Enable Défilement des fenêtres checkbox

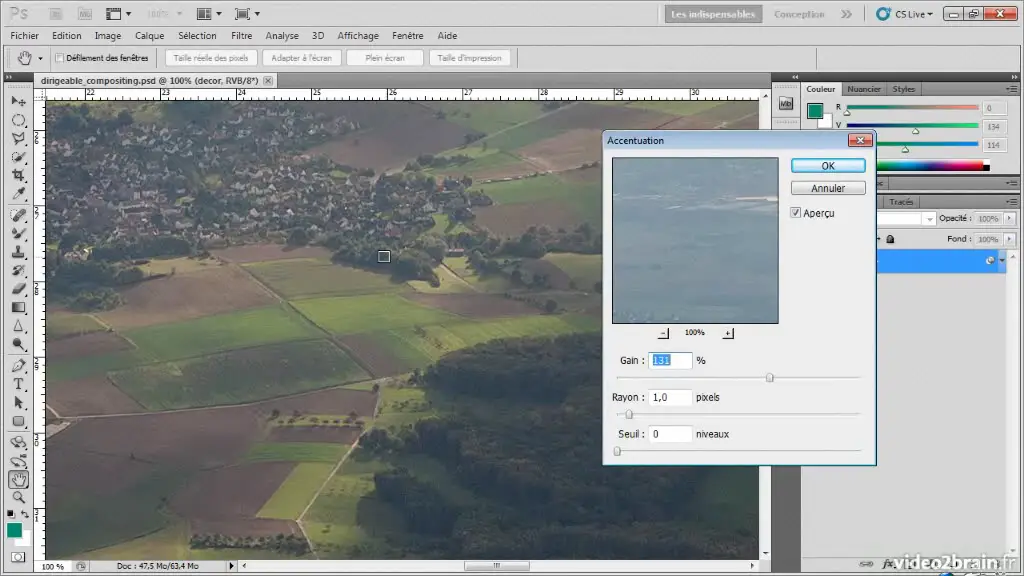pos(59,58)
